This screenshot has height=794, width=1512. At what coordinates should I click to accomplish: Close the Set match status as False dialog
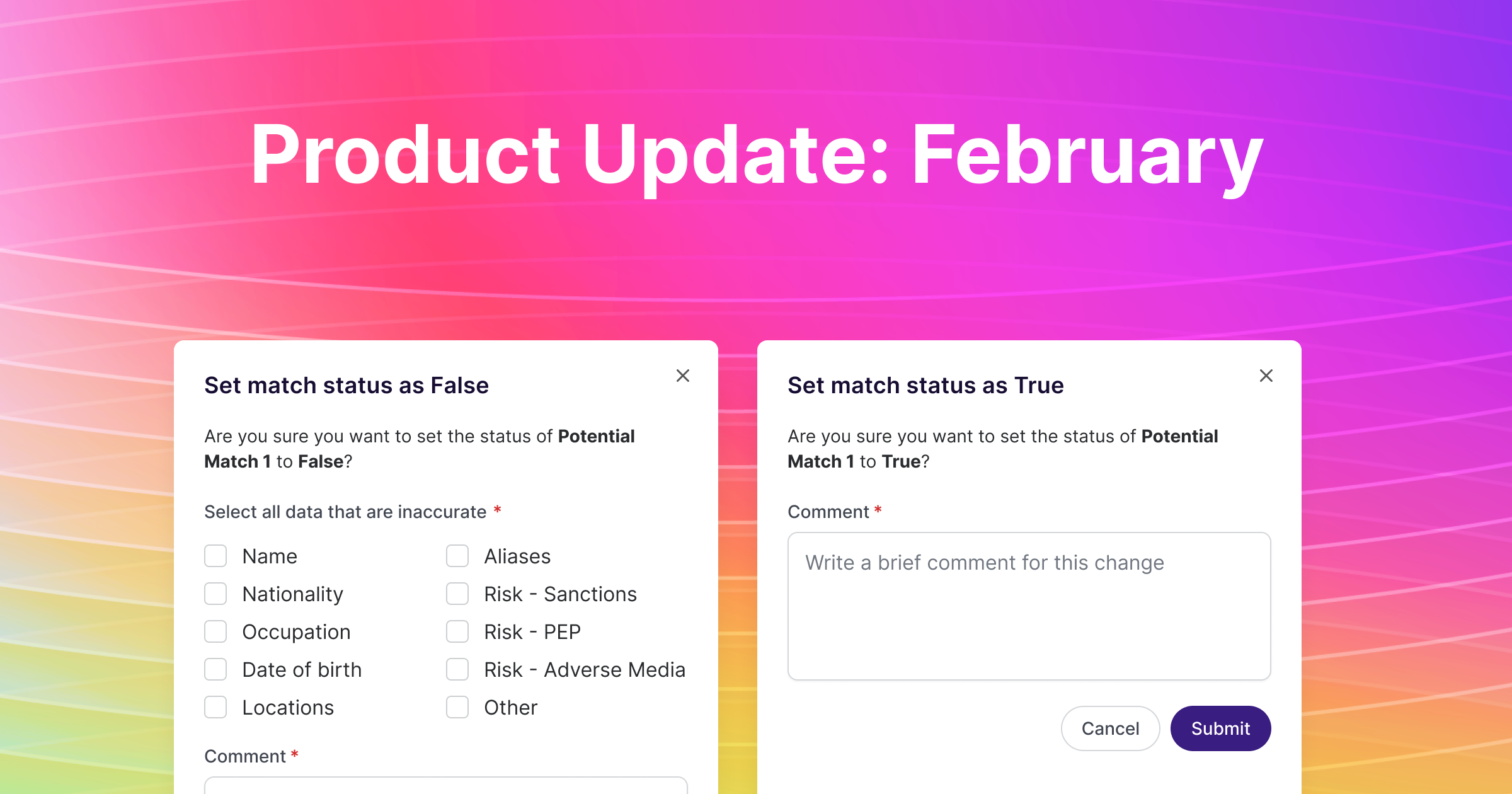tap(683, 376)
